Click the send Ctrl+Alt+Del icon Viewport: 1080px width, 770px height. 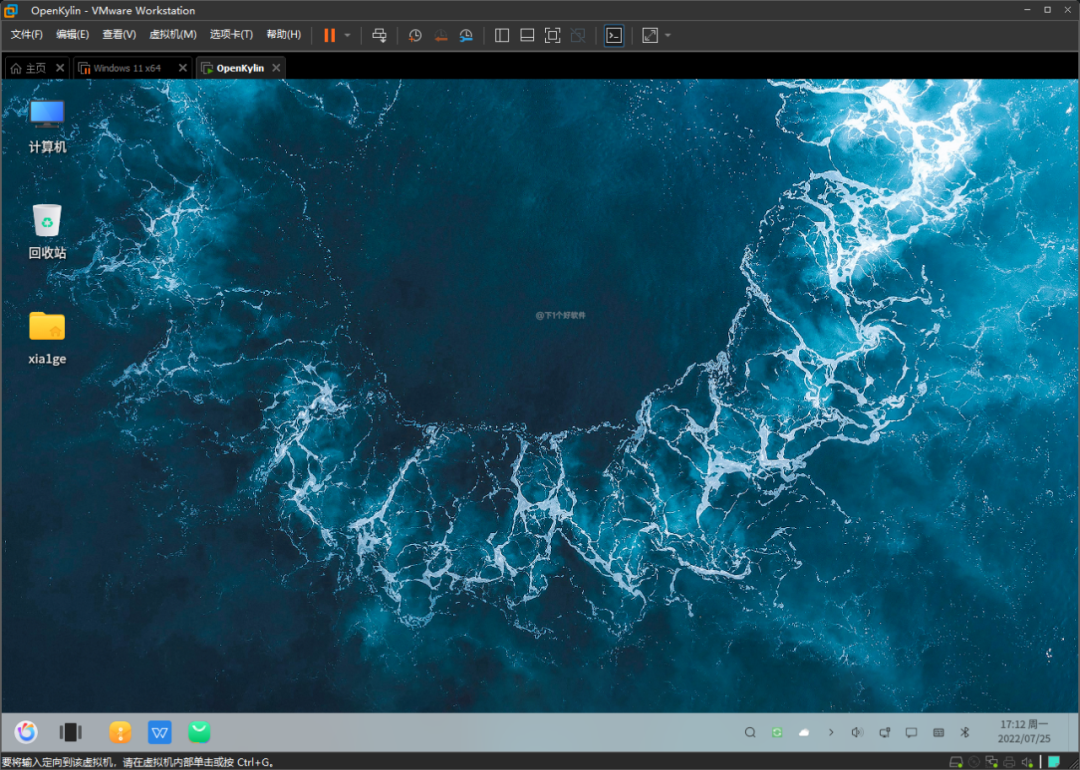click(379, 35)
